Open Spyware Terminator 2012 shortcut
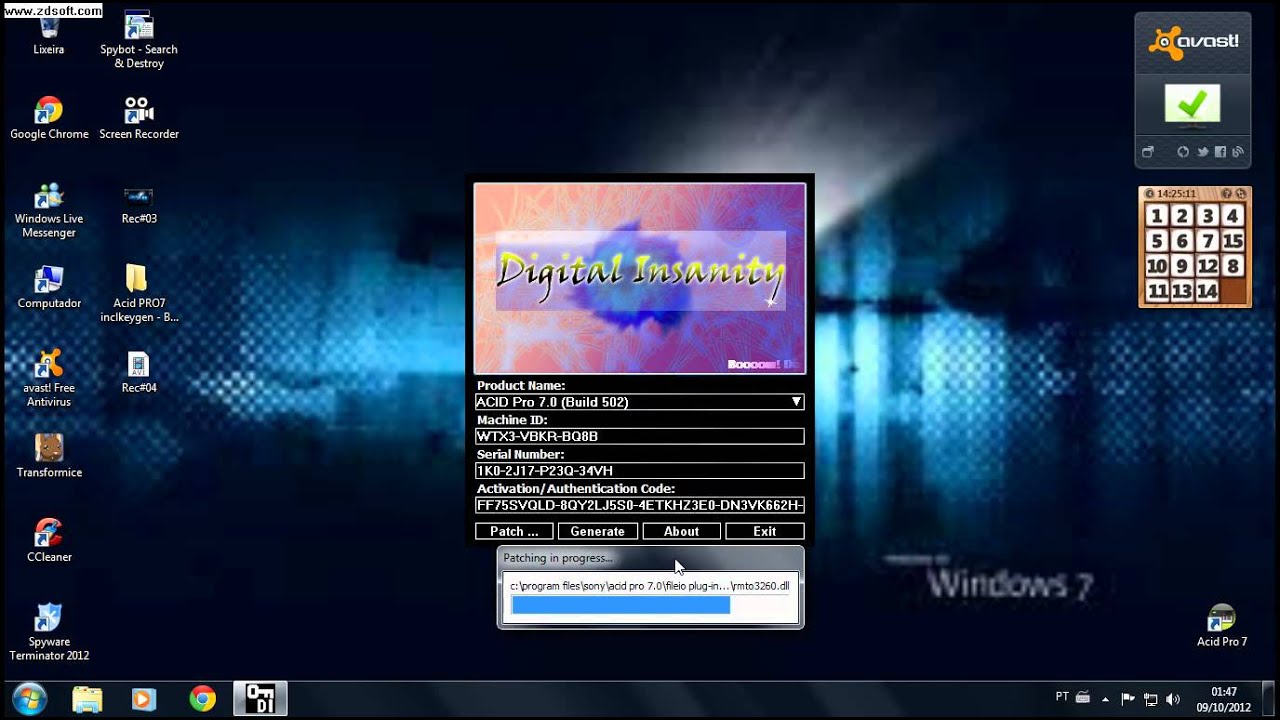Image resolution: width=1280 pixels, height=720 pixels. (x=49, y=633)
